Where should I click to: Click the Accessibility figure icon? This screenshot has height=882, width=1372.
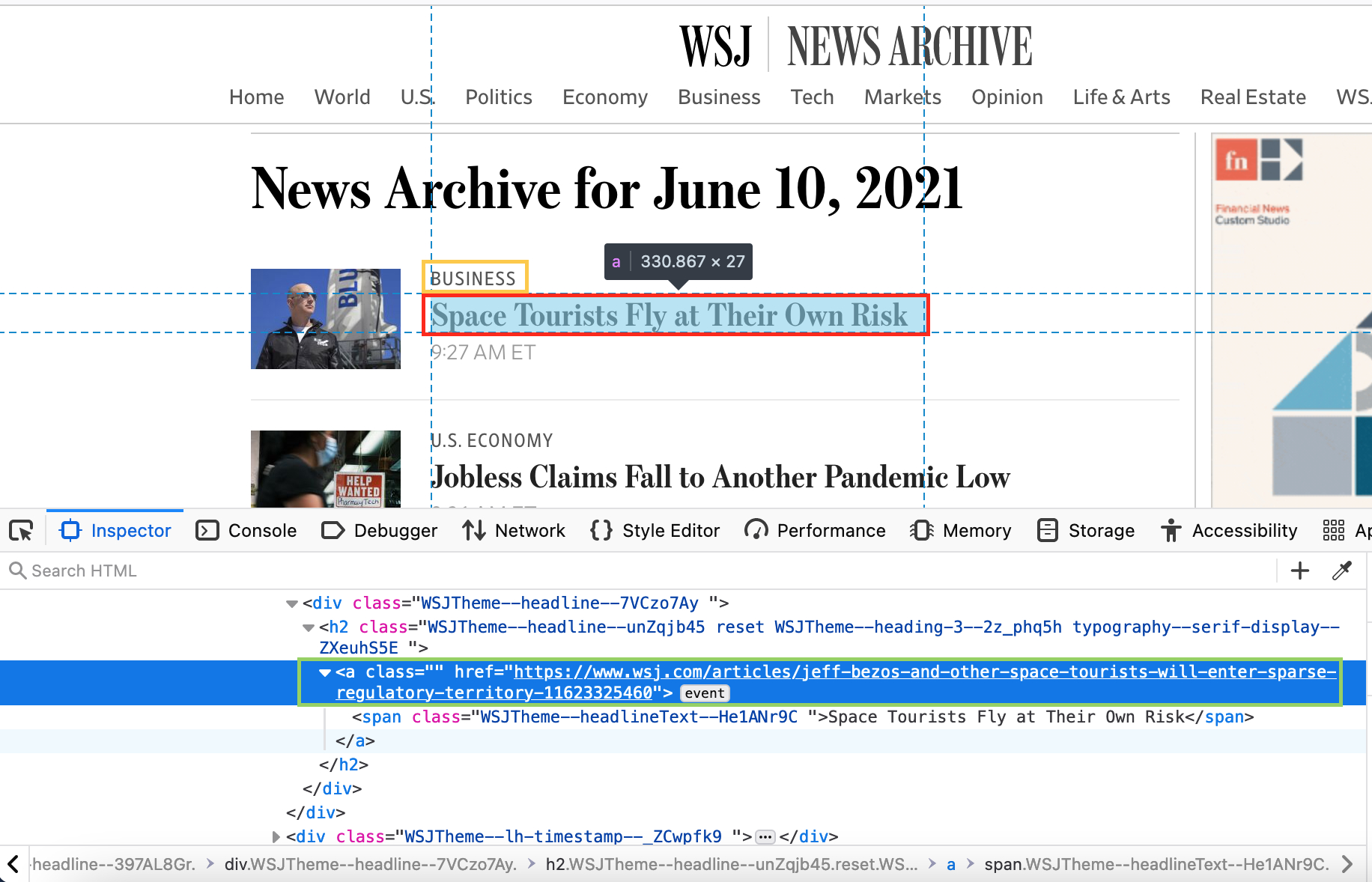tap(1171, 531)
